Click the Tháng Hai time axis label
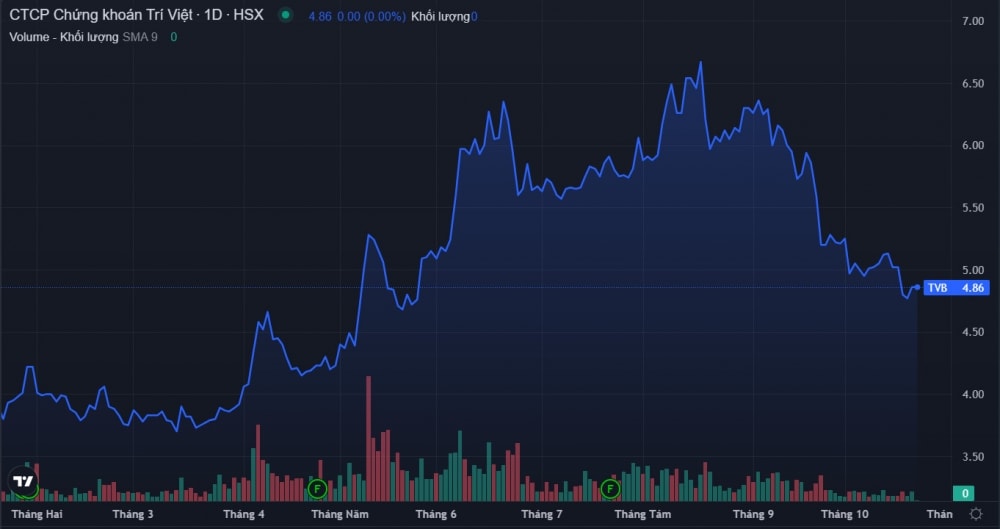This screenshot has height=529, width=1000. 37,514
